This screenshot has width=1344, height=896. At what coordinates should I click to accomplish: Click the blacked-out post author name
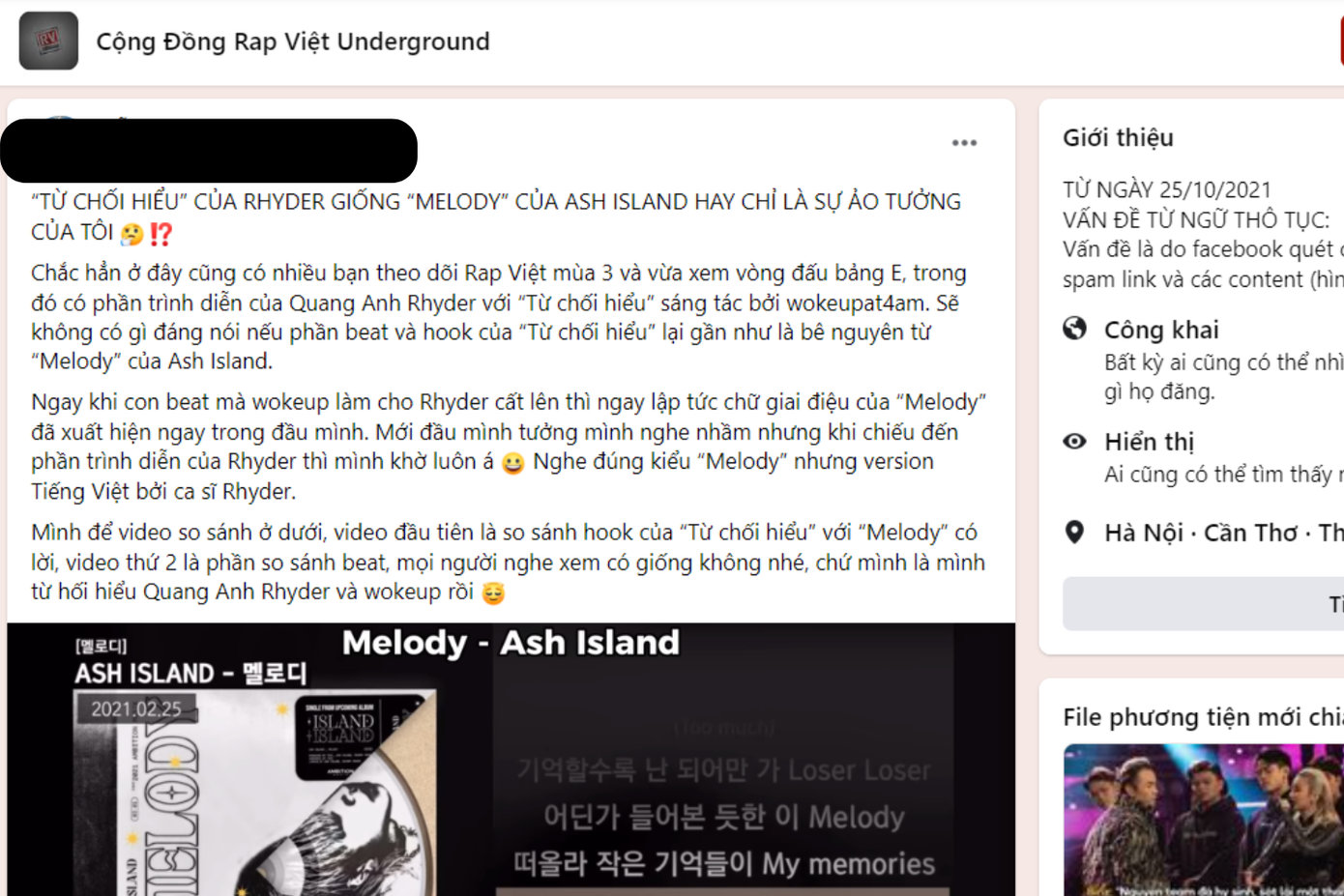tap(209, 151)
